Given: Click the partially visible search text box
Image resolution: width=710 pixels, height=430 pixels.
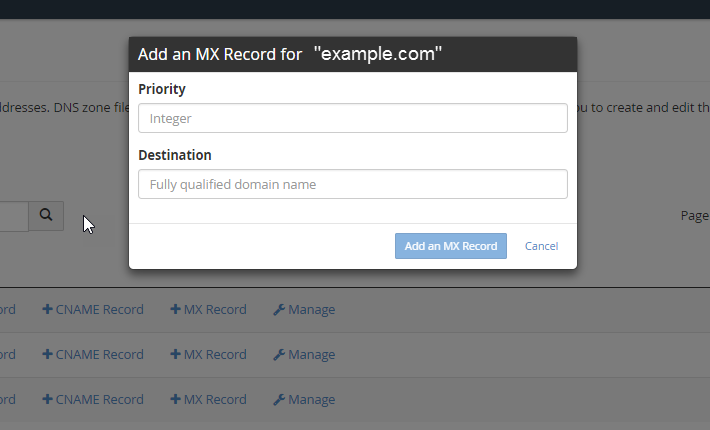Looking at the screenshot, I should [12, 215].
